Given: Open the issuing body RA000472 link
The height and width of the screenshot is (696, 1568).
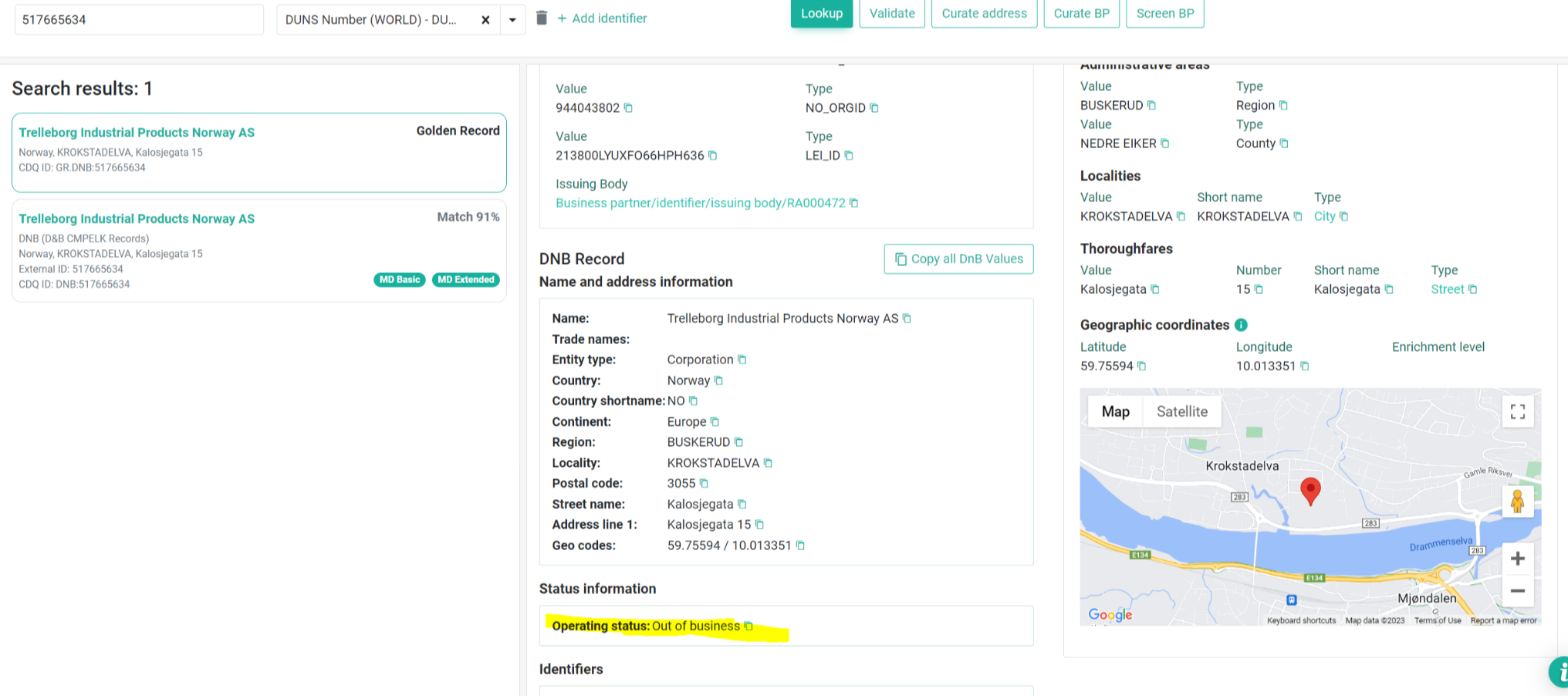Looking at the screenshot, I should (700, 203).
